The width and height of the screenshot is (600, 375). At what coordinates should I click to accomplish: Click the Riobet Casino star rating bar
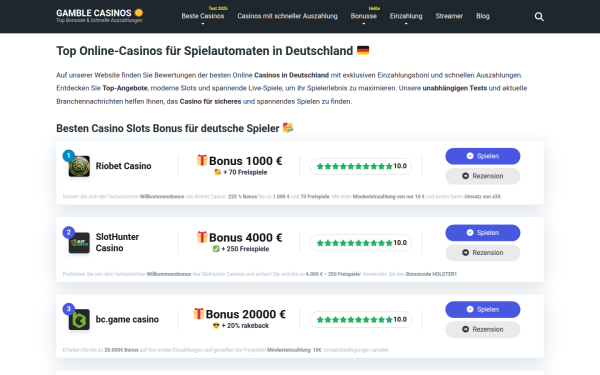[x=361, y=166]
